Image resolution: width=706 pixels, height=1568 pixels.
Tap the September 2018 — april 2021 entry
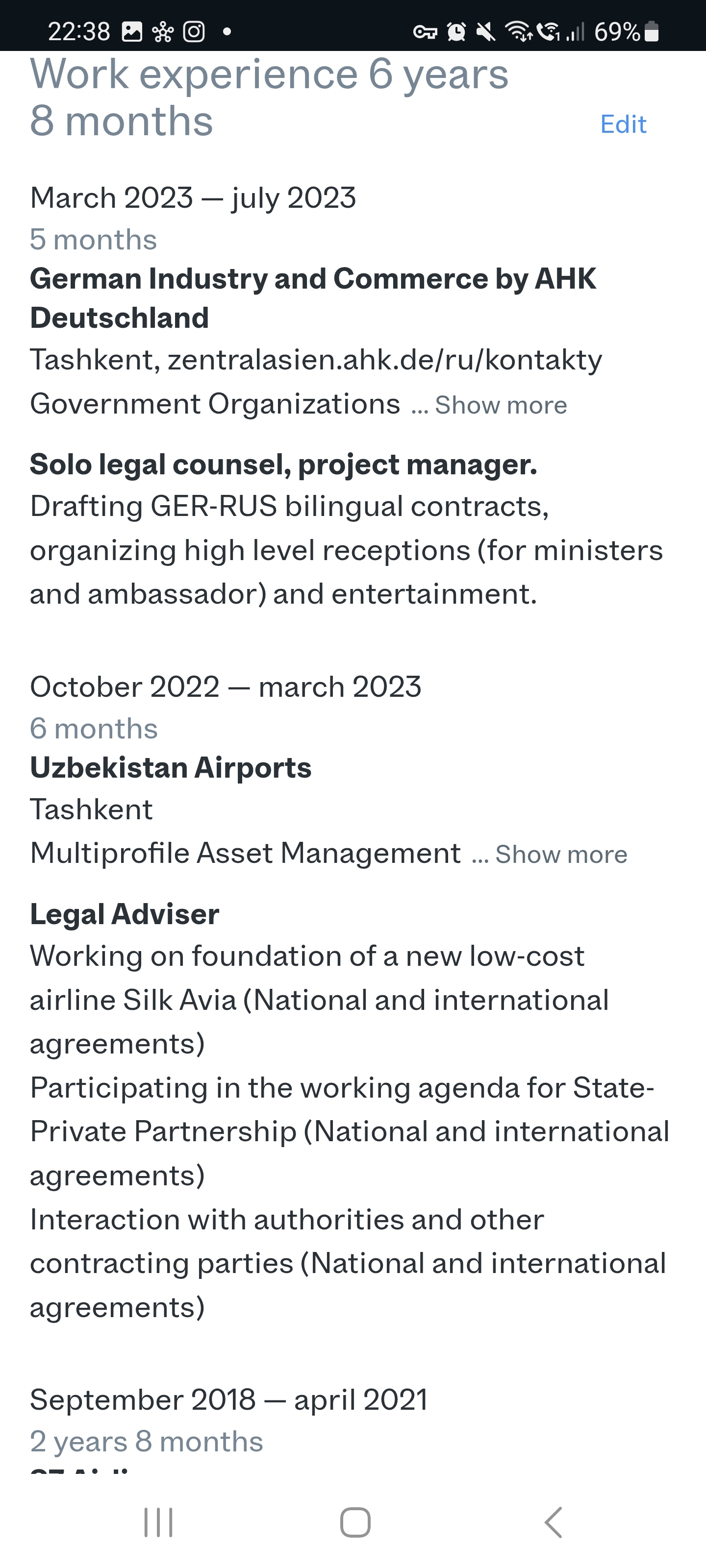pyautogui.click(x=228, y=1399)
